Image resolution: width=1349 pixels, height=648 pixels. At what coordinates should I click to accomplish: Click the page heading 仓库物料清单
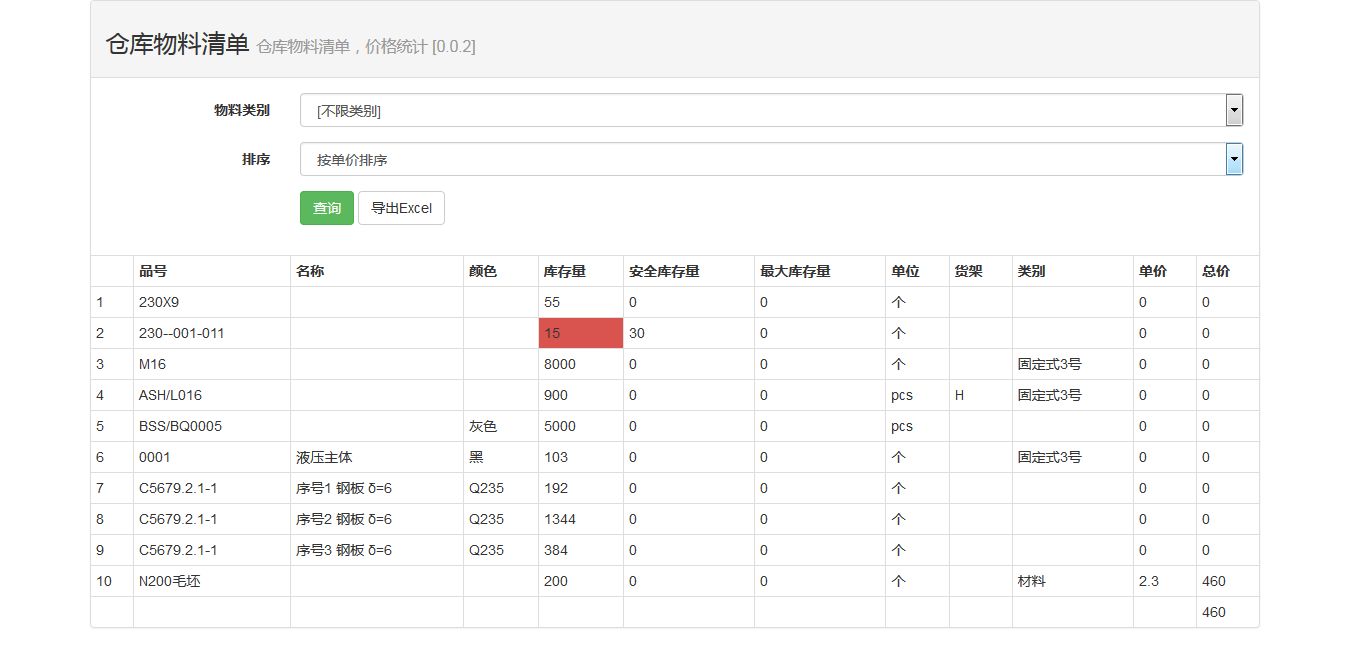click(177, 44)
